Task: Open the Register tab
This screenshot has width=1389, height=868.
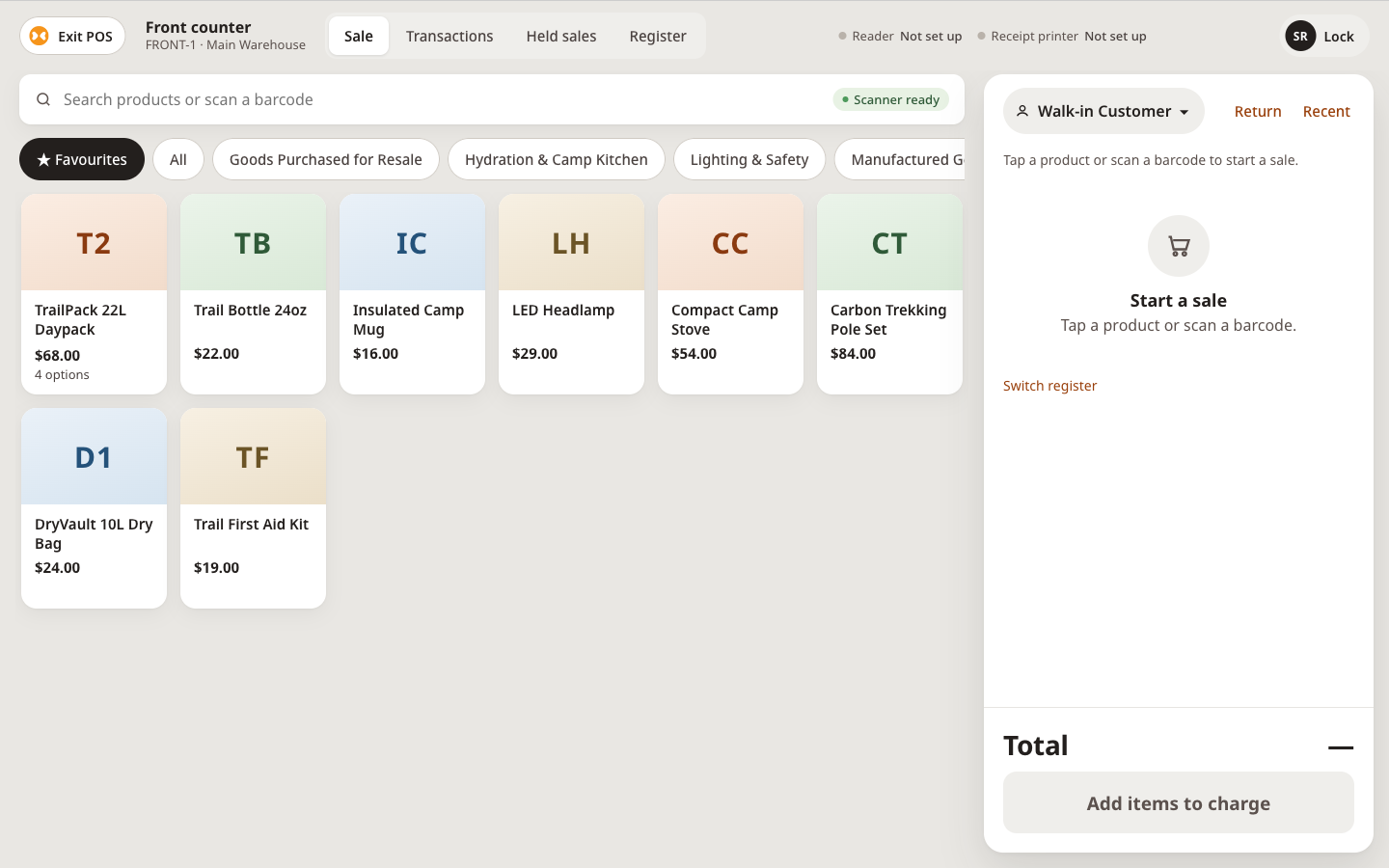Action: [658, 36]
